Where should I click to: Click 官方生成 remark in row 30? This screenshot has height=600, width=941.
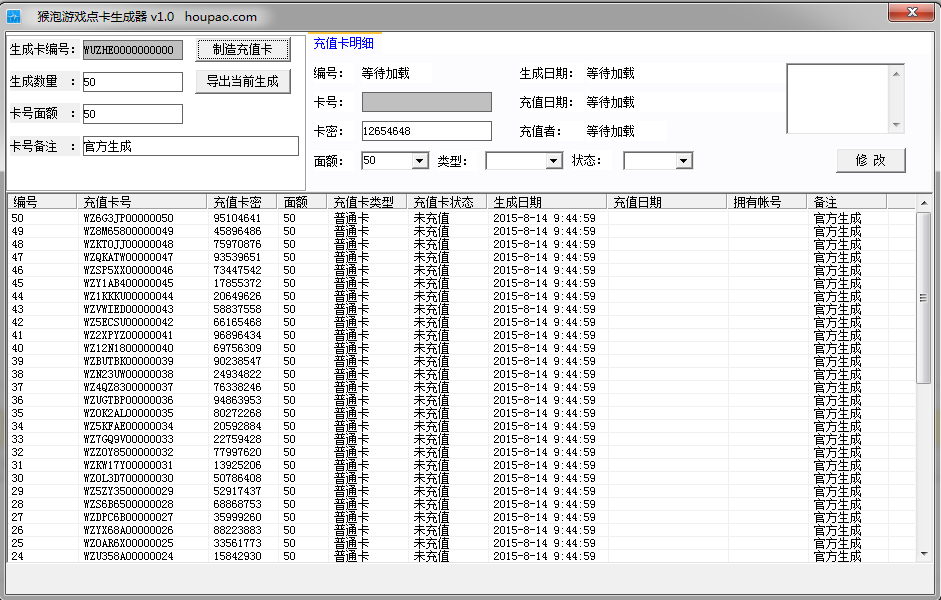[x=837, y=478]
